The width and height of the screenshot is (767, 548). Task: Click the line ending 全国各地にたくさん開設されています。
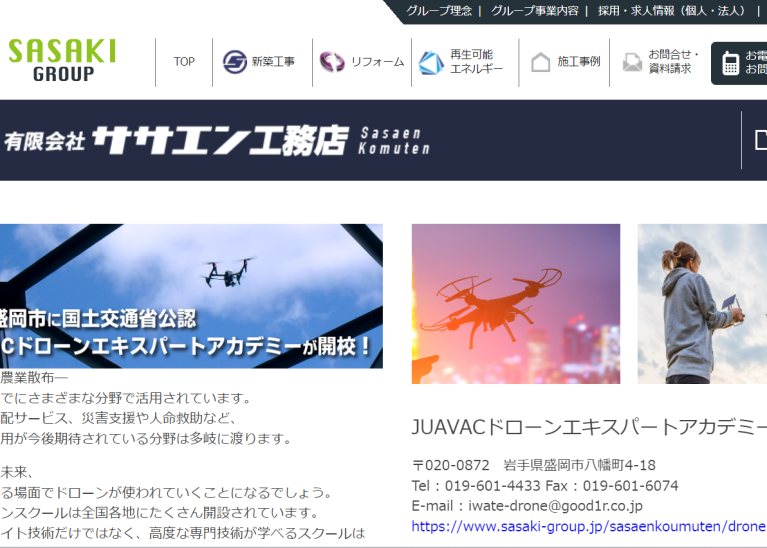tap(159, 513)
